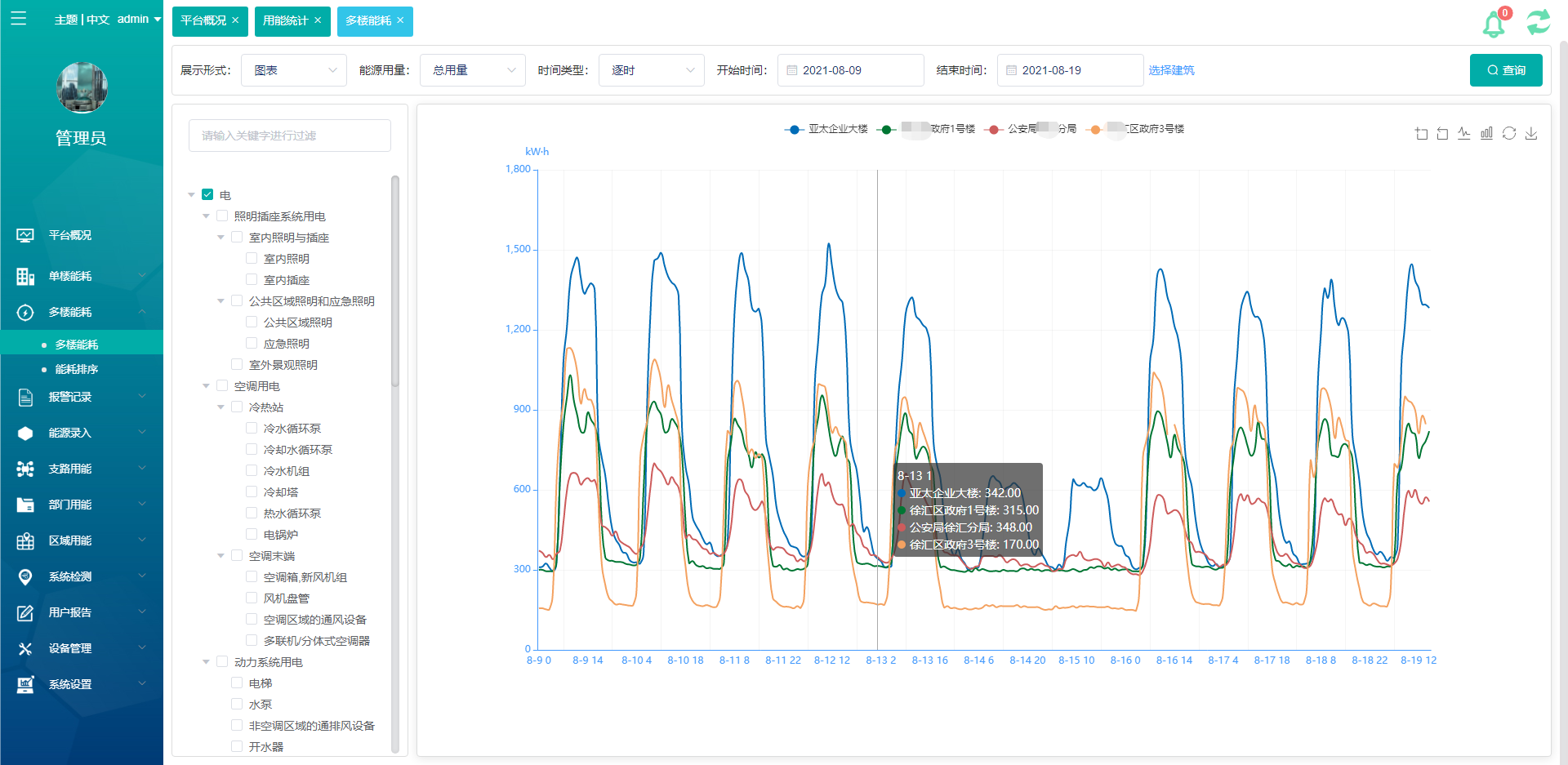Uncheck the 电 checkbox
Viewport: 1568px width, 765px height.
coord(207,195)
